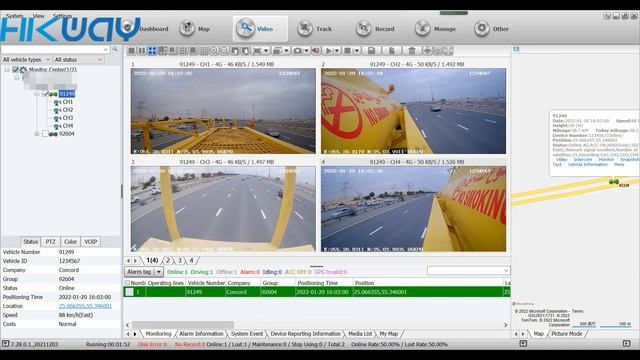
Task: Select the CH3 rear road camera video pane
Action: point(223,209)
